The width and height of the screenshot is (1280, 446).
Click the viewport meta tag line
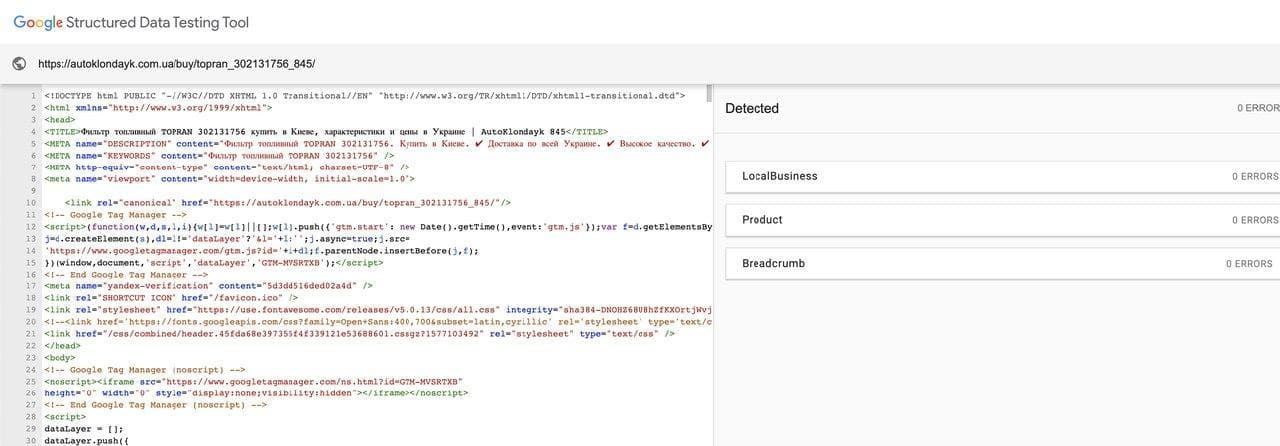click(x=229, y=179)
